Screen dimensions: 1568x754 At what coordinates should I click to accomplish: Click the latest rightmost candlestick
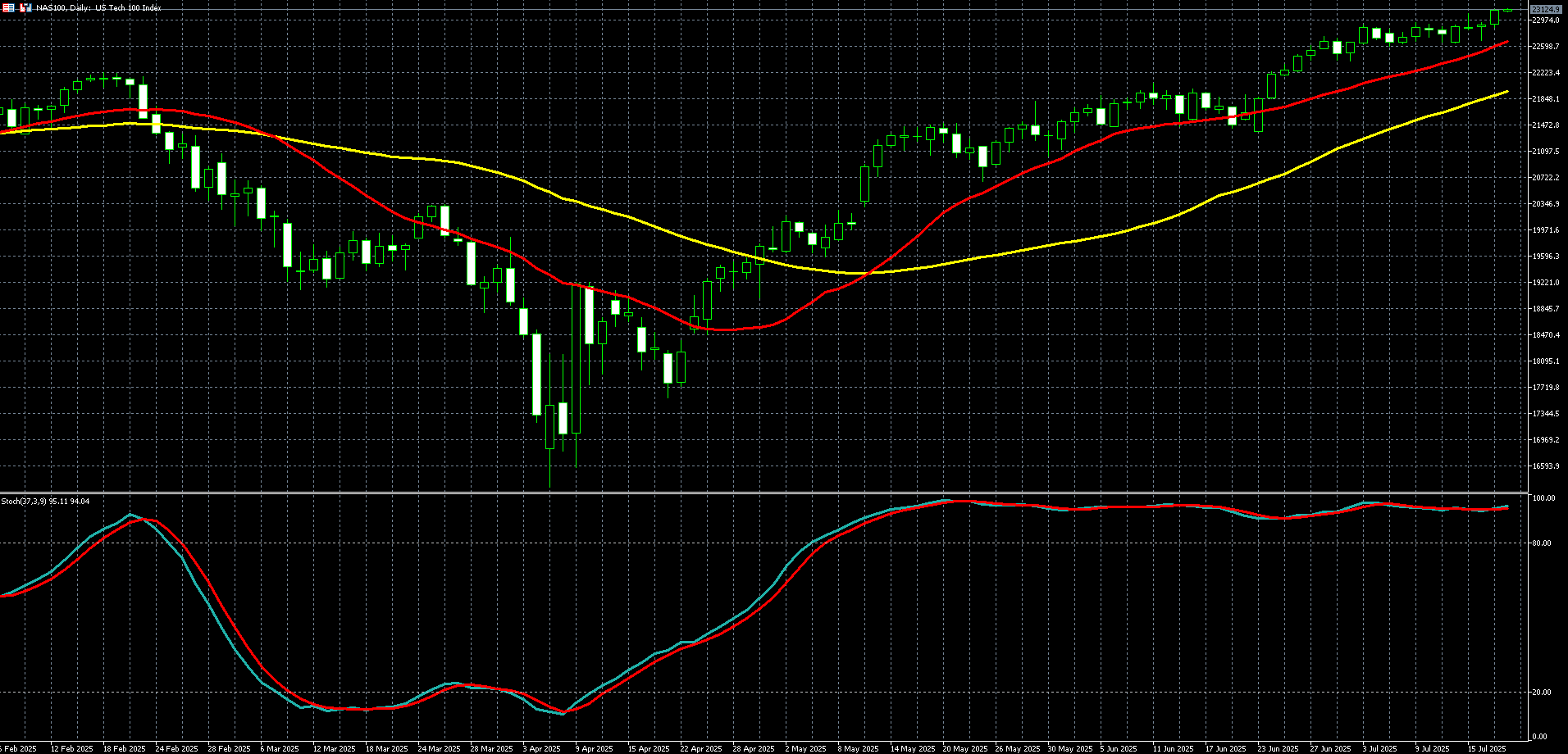click(1507, 10)
